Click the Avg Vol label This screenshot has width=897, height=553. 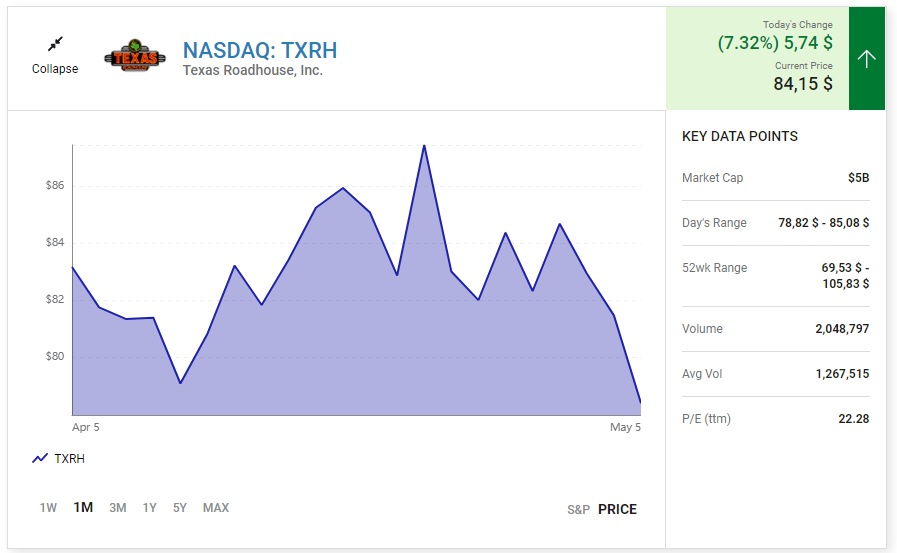click(x=702, y=374)
